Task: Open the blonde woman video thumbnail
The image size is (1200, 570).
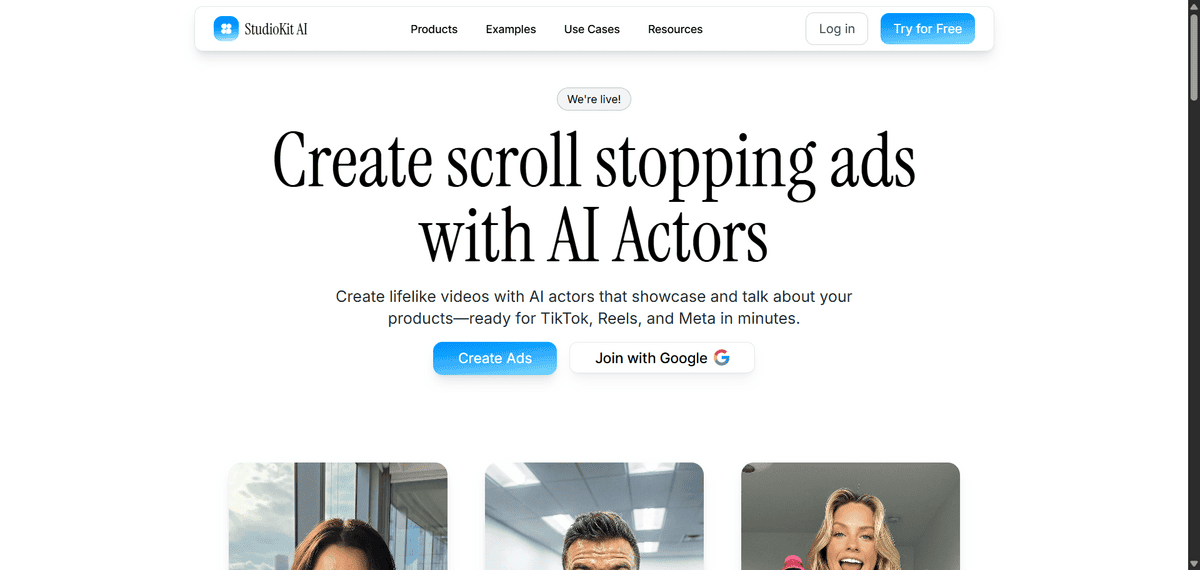Action: (851, 516)
